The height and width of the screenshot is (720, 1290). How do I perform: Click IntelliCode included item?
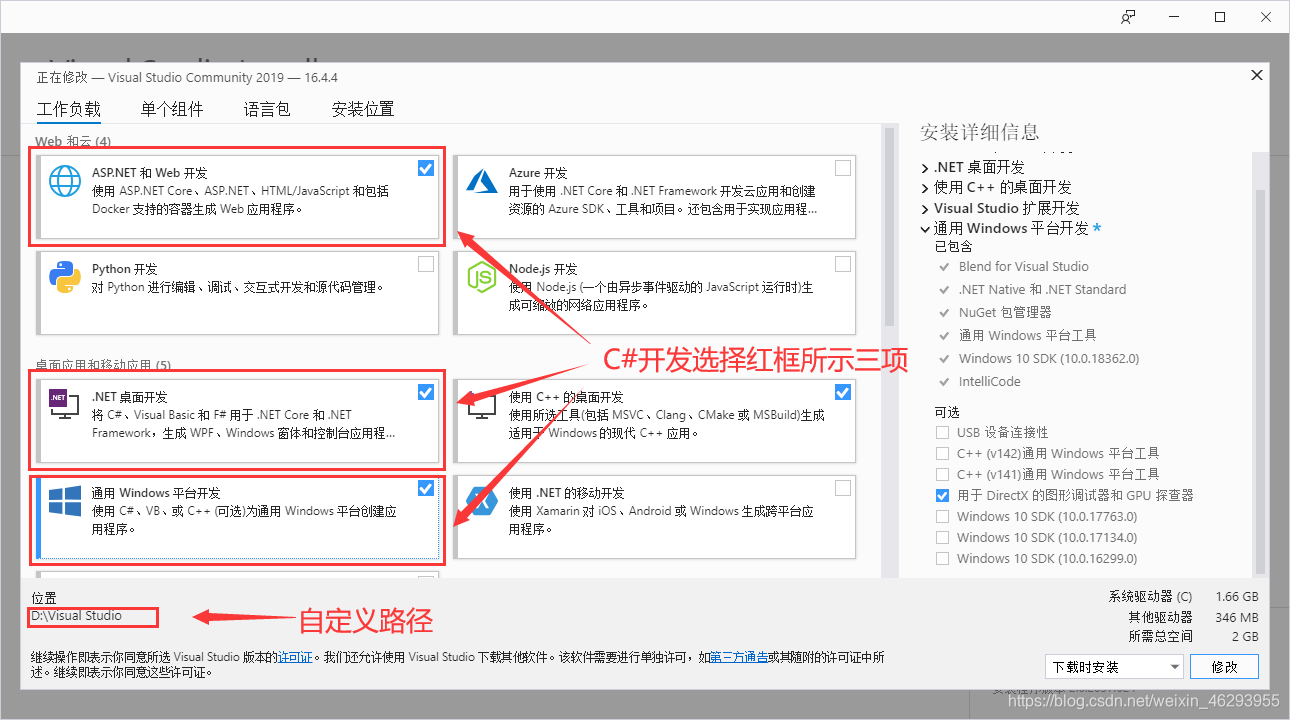pos(992,381)
